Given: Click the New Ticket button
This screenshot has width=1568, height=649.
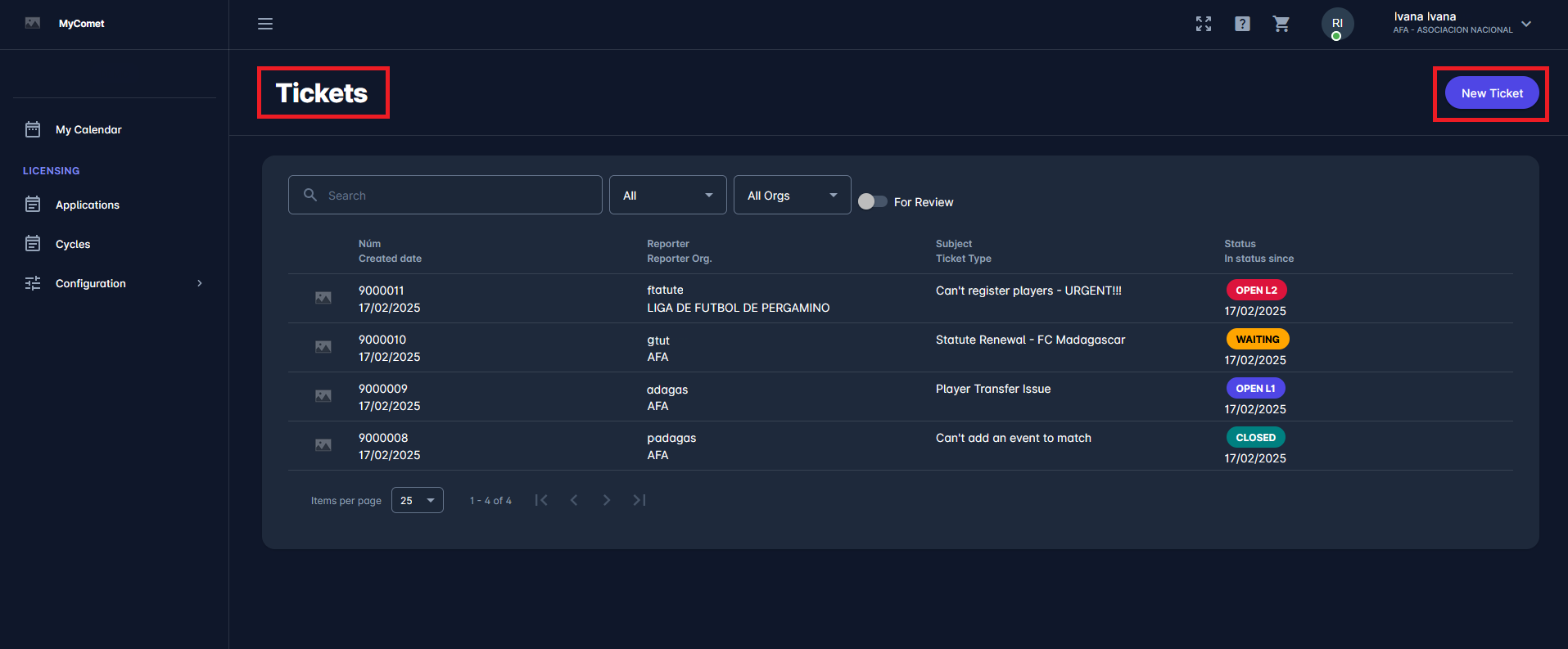Looking at the screenshot, I should point(1491,93).
